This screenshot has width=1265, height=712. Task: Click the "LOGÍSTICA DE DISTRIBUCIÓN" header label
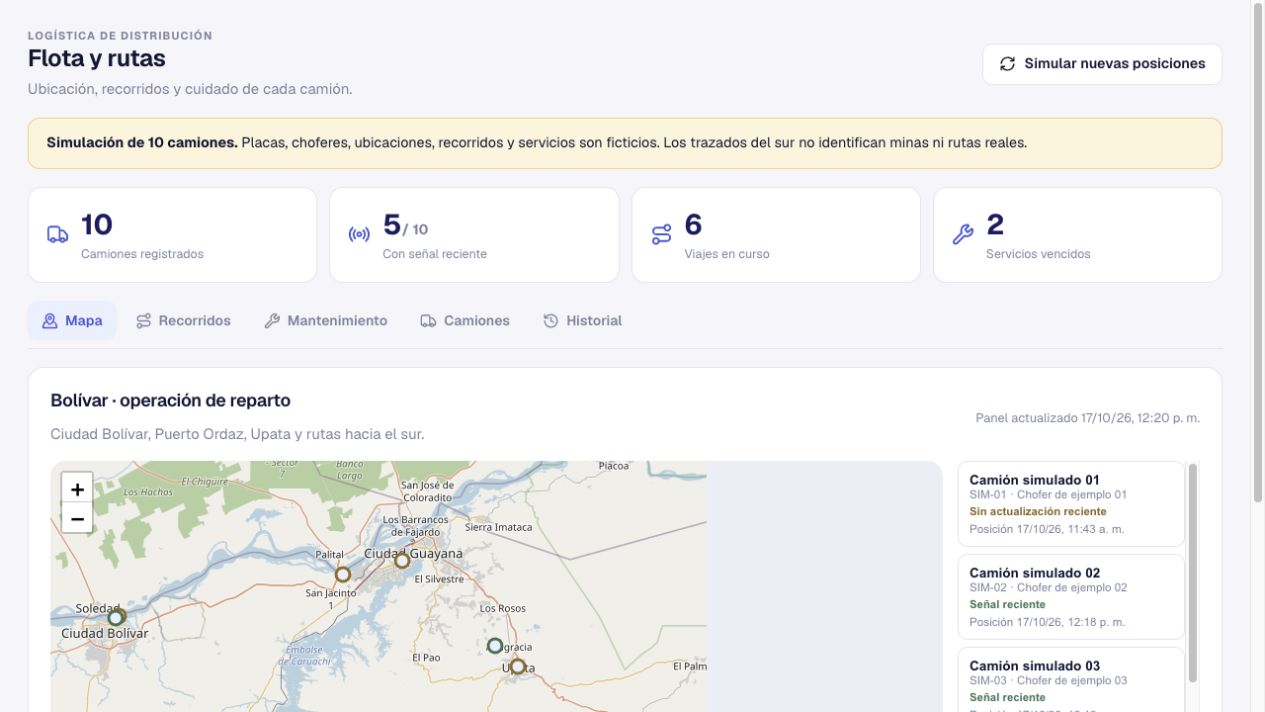click(x=120, y=36)
